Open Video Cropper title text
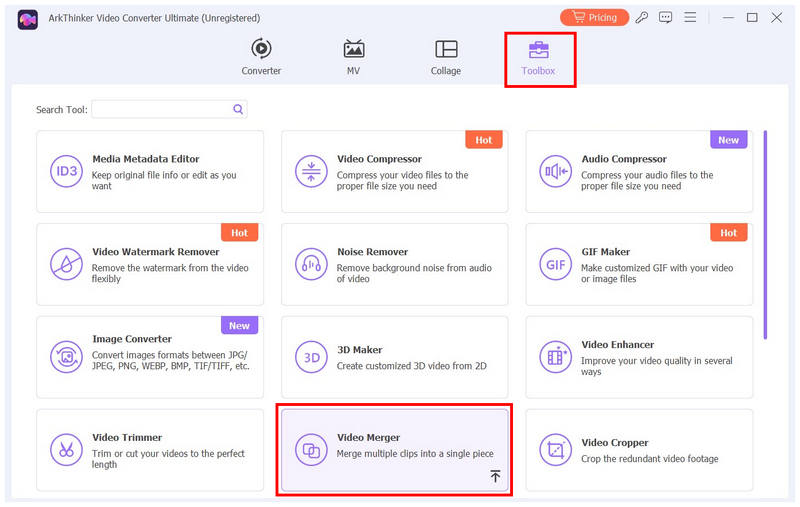 coord(615,443)
